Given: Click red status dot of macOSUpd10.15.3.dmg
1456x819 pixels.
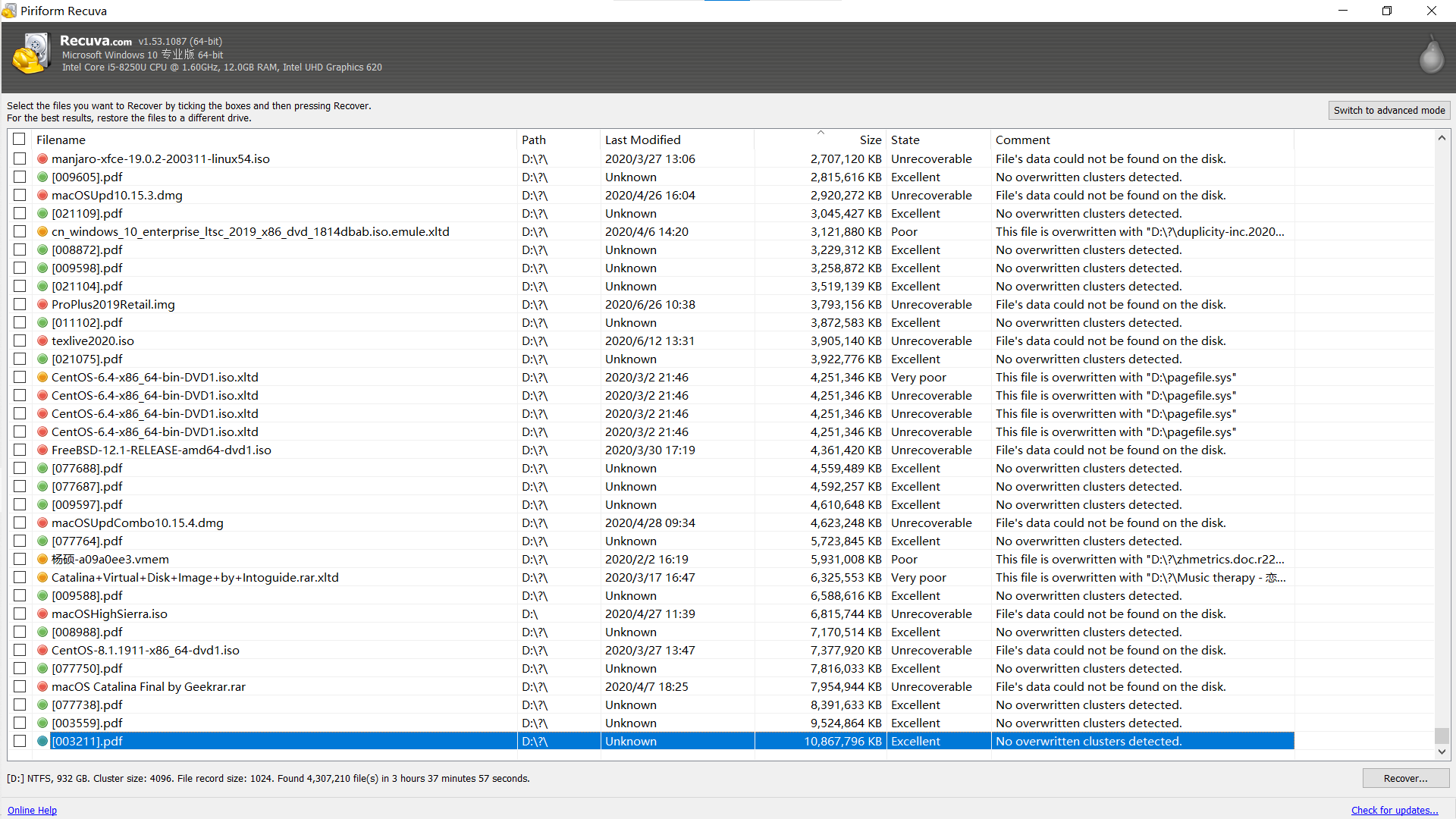Looking at the screenshot, I should pos(42,195).
